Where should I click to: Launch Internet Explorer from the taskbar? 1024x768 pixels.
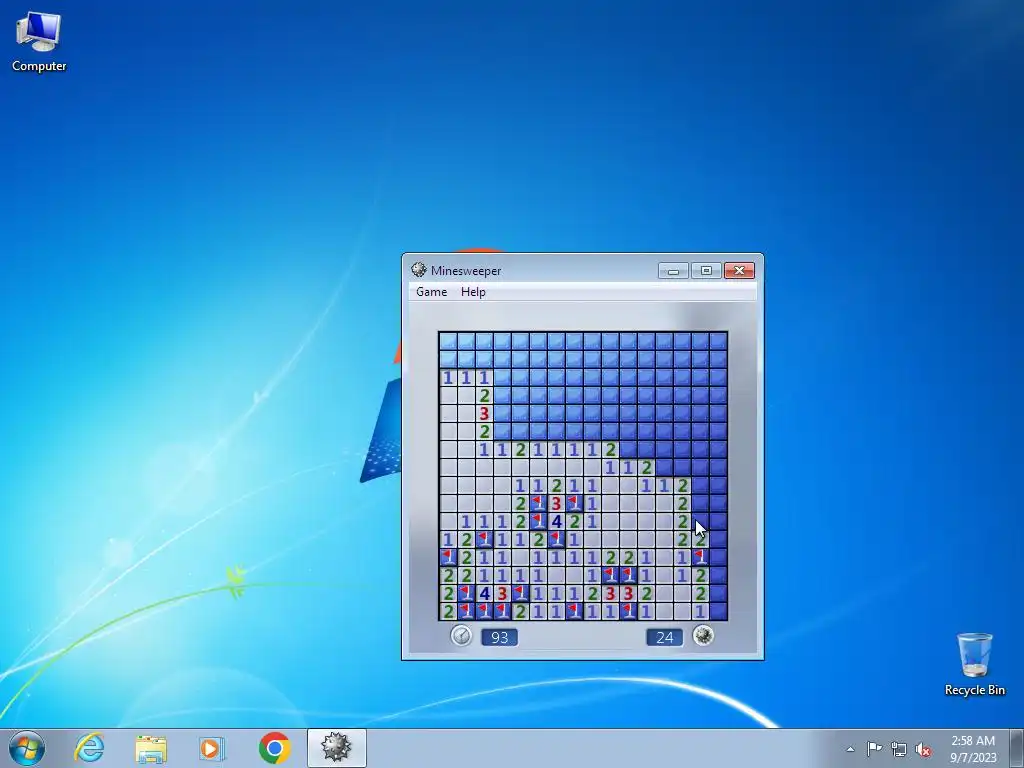click(x=89, y=748)
